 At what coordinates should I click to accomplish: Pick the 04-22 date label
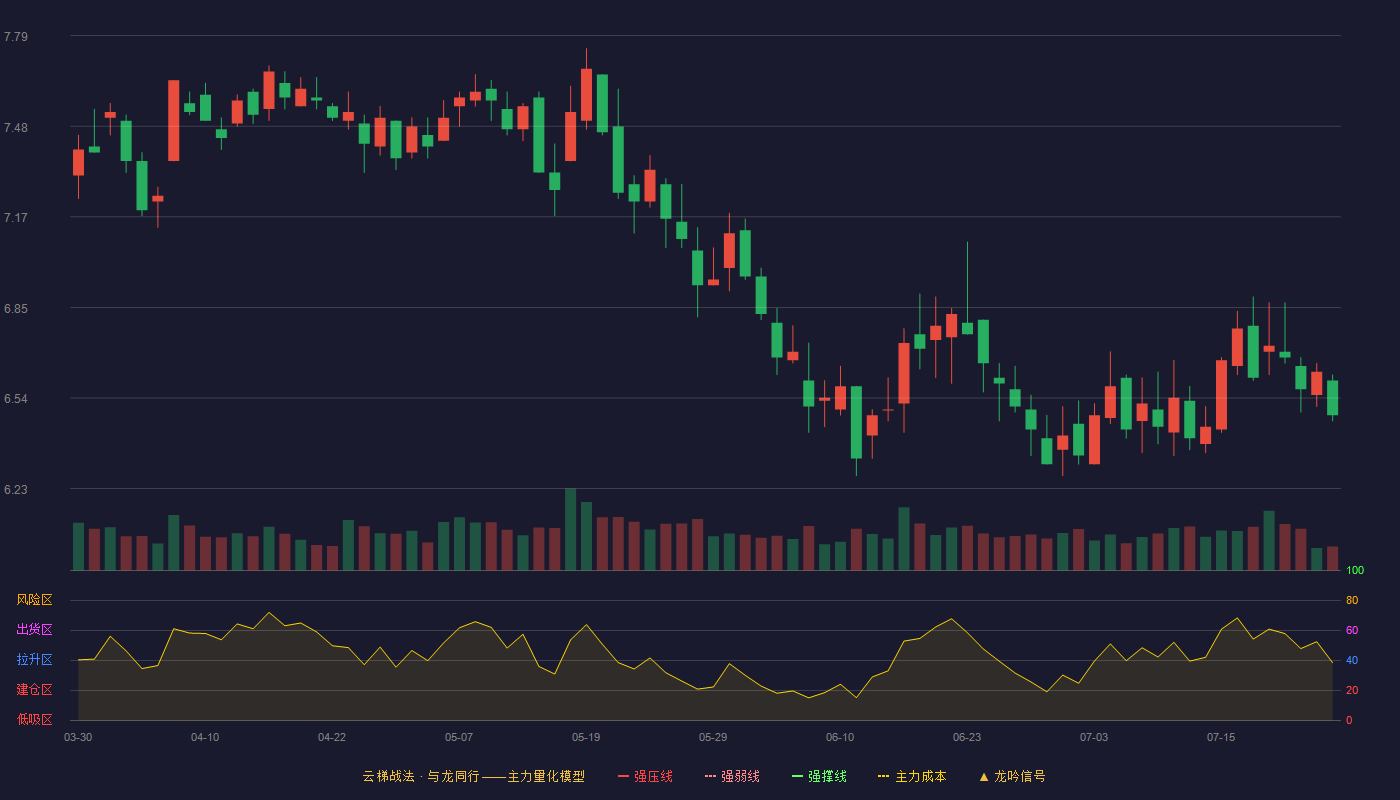click(332, 737)
